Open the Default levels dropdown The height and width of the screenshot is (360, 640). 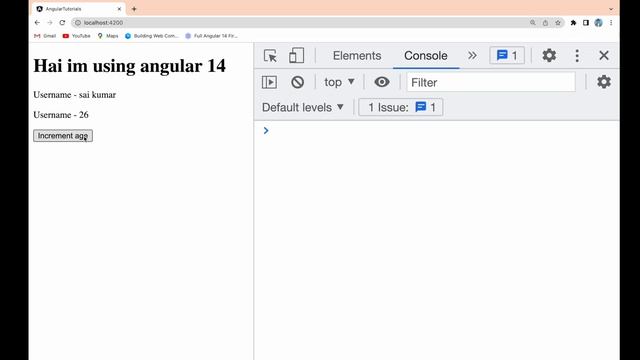[303, 107]
